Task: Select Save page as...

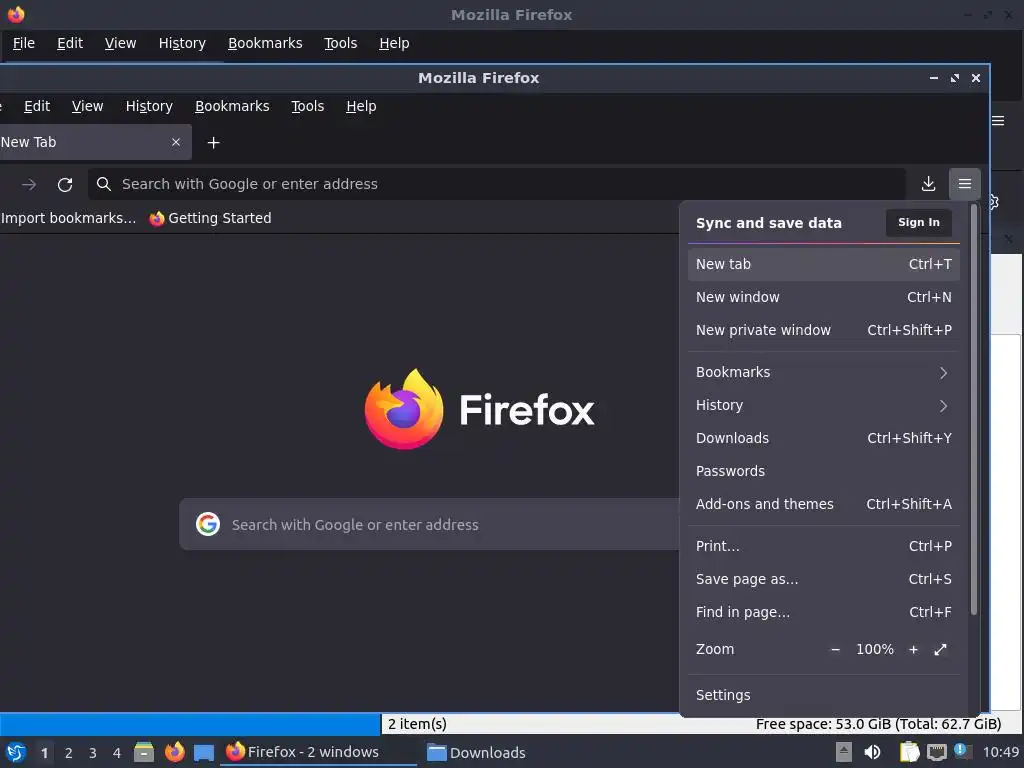Action: [x=824, y=579]
